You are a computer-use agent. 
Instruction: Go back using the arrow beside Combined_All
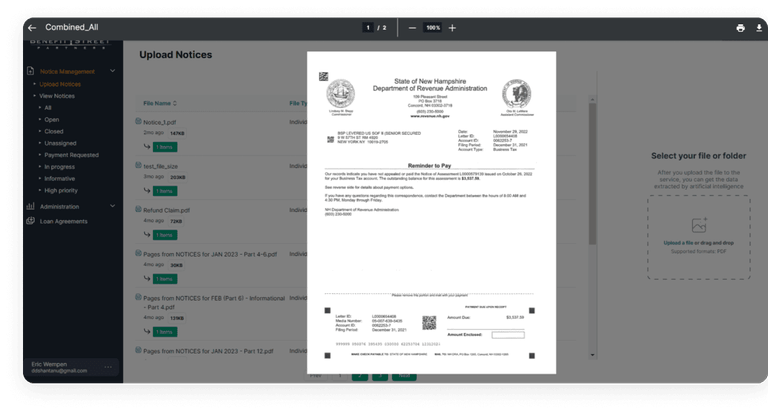click(x=32, y=28)
